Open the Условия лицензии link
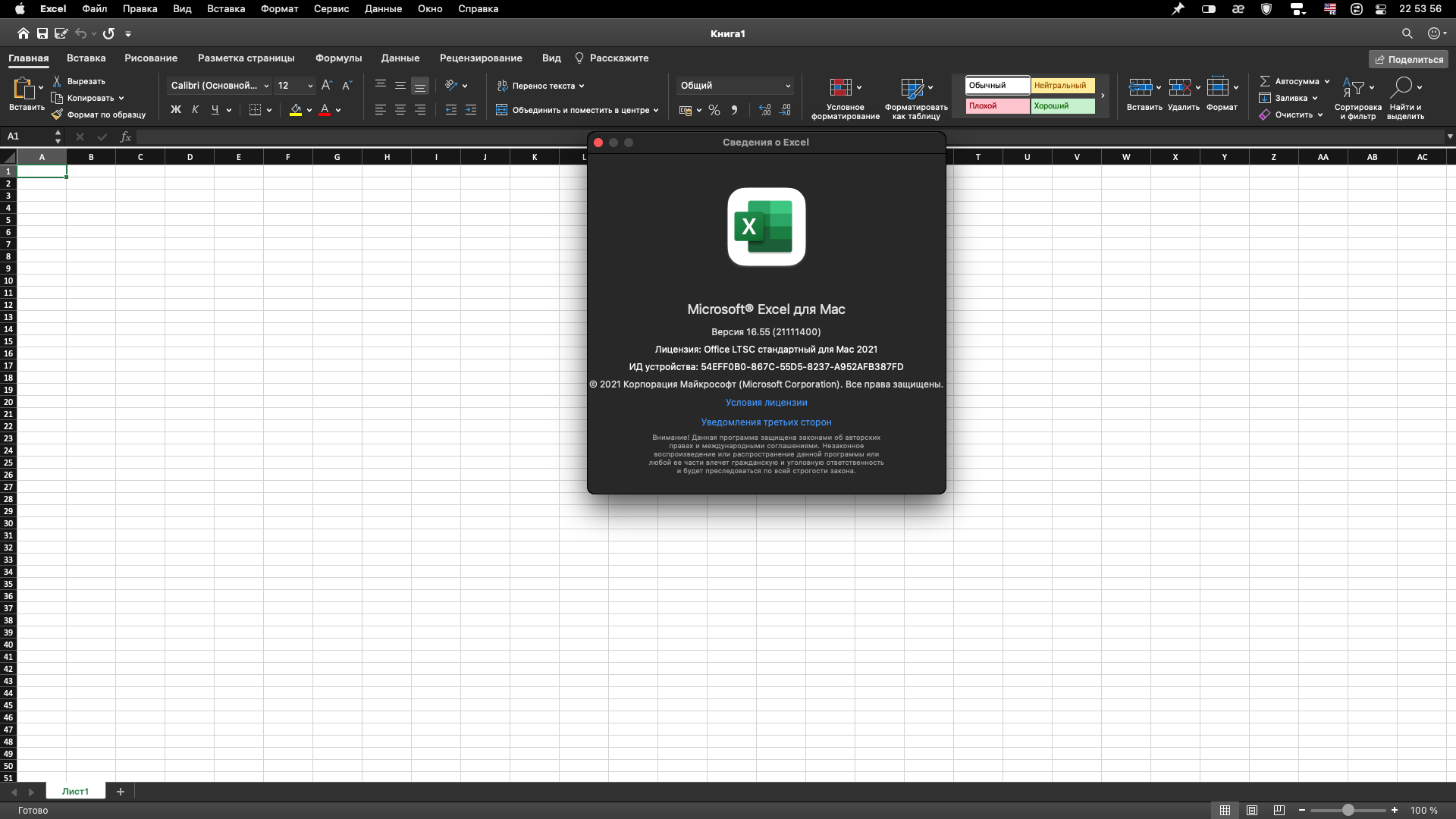The height and width of the screenshot is (819, 1456). pos(766,403)
